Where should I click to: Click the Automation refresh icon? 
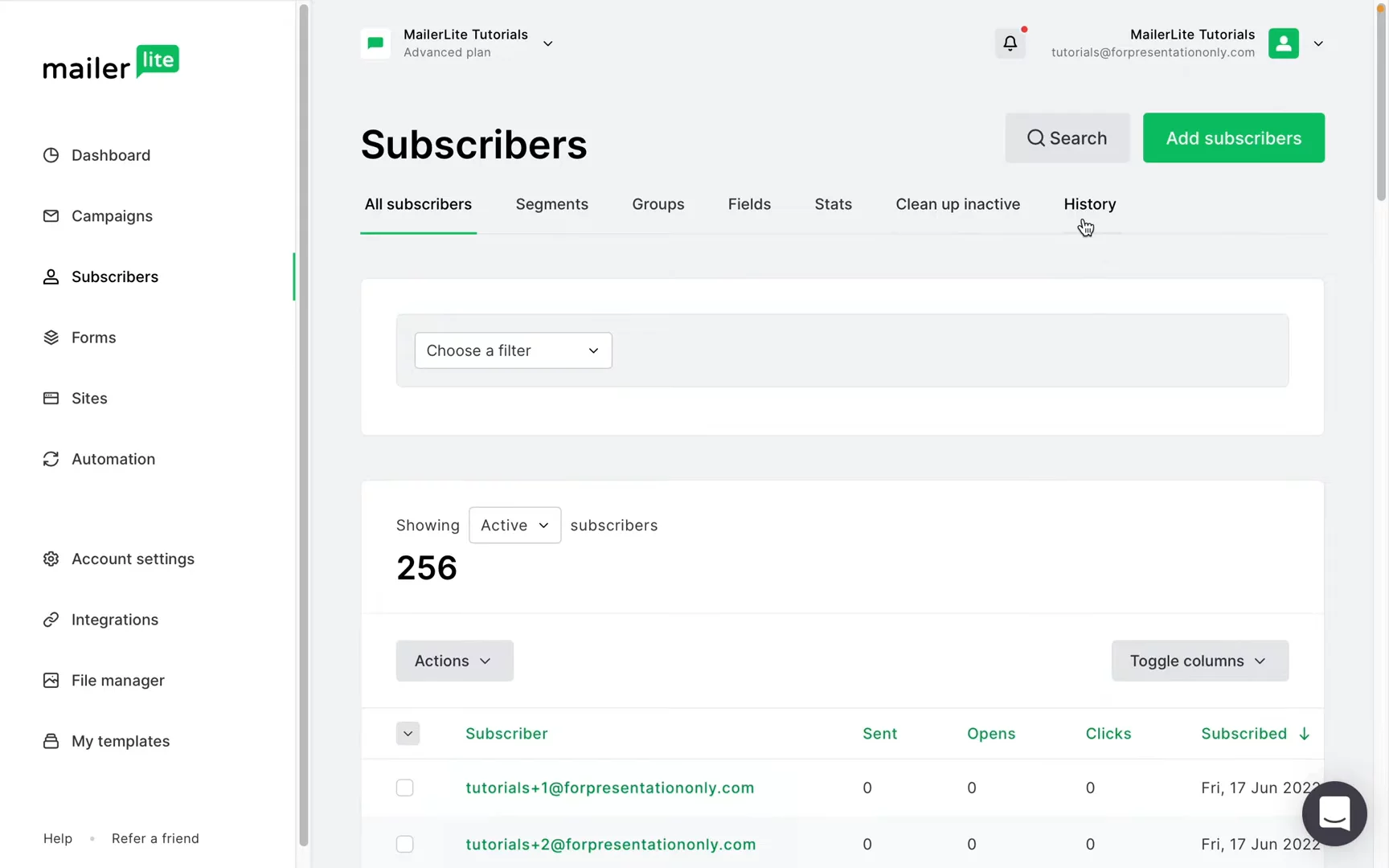pyautogui.click(x=51, y=459)
